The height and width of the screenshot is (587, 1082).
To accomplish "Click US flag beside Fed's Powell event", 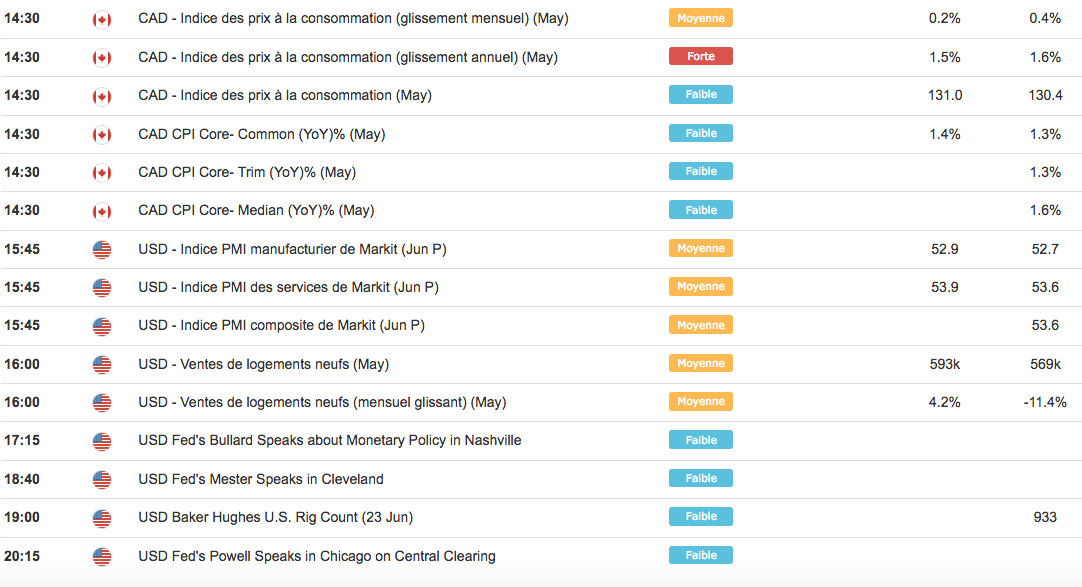I will [101, 556].
